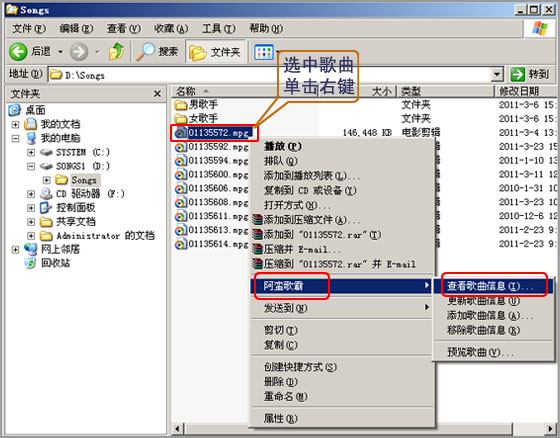
Task: Open the 收藏(A) menu
Action: pos(171,28)
